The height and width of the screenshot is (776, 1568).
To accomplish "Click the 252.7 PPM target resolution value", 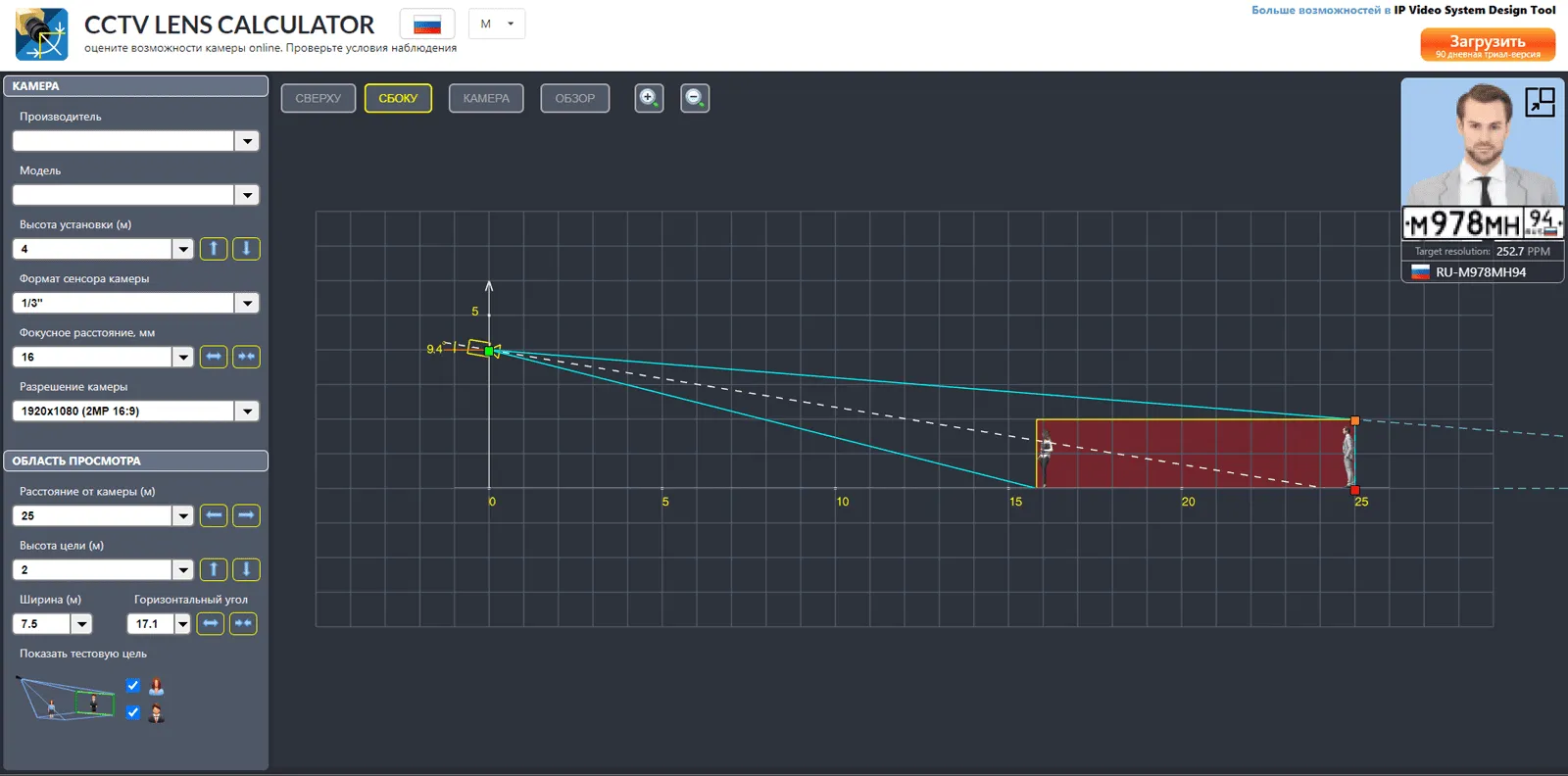I will (1523, 252).
